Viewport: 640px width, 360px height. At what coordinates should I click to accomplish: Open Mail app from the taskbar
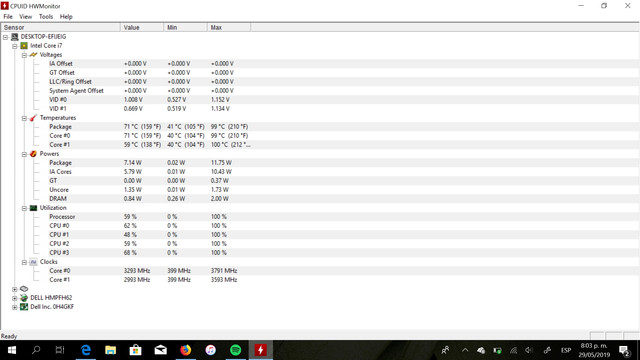pos(160,350)
